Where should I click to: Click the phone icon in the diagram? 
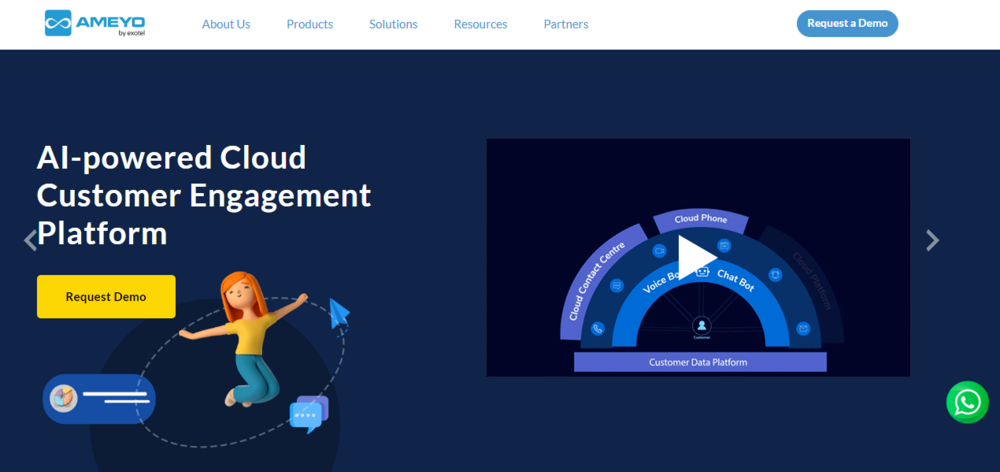click(x=598, y=329)
